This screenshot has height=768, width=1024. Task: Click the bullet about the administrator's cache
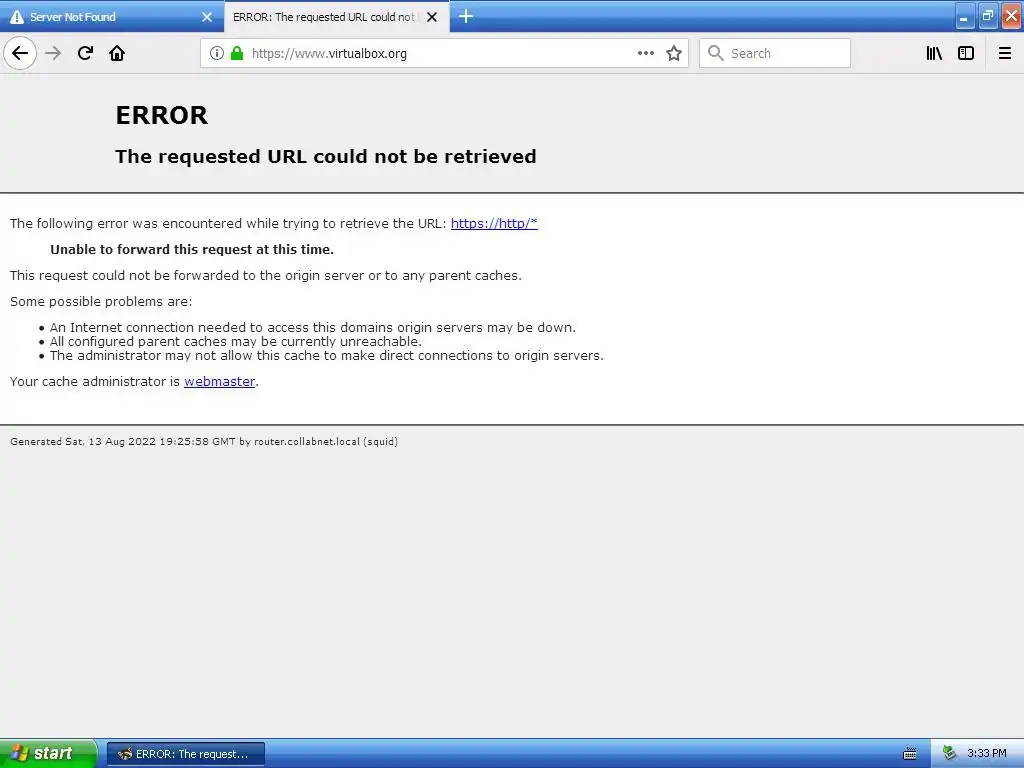(327, 355)
